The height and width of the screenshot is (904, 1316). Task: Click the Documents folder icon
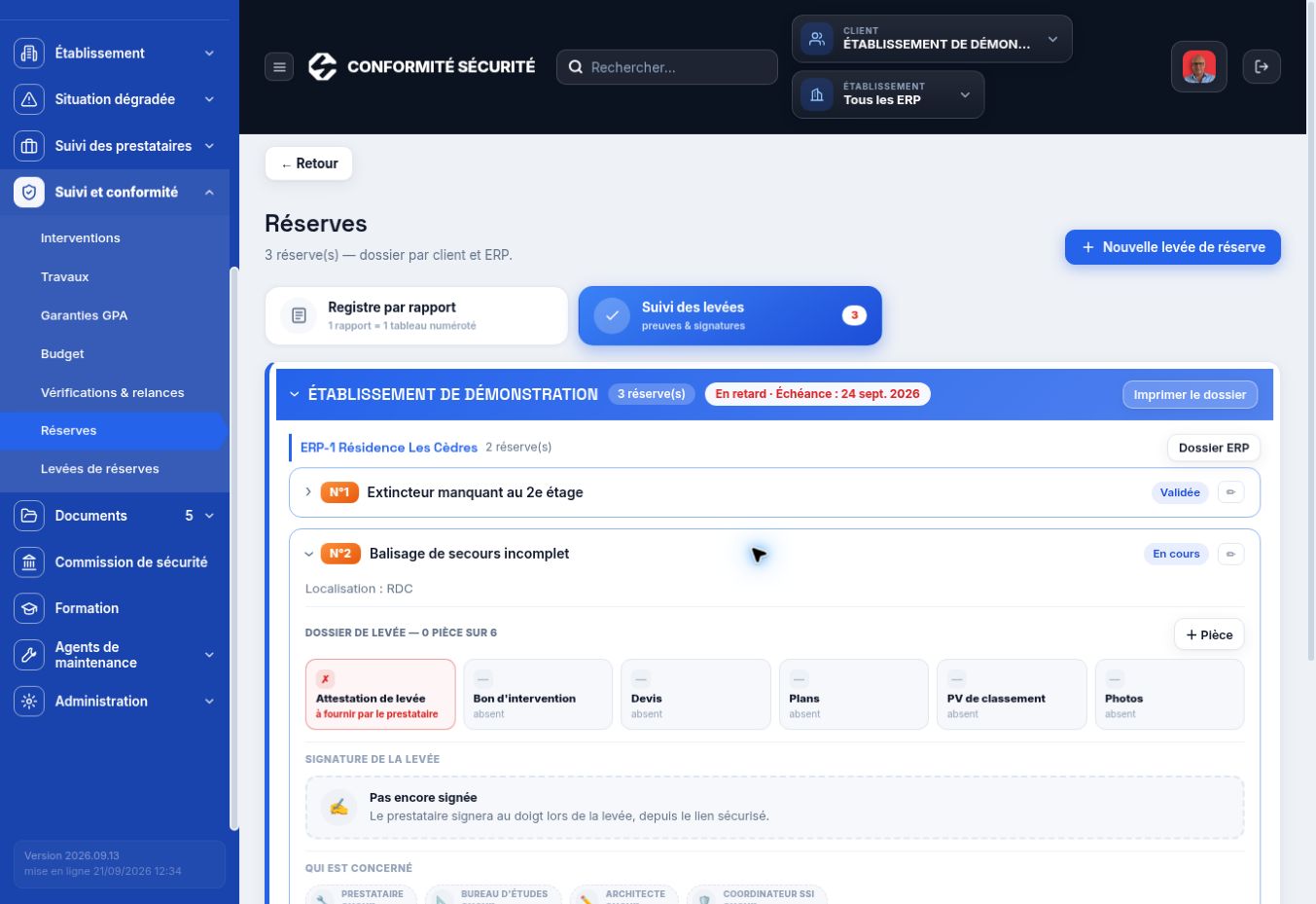pos(29,516)
